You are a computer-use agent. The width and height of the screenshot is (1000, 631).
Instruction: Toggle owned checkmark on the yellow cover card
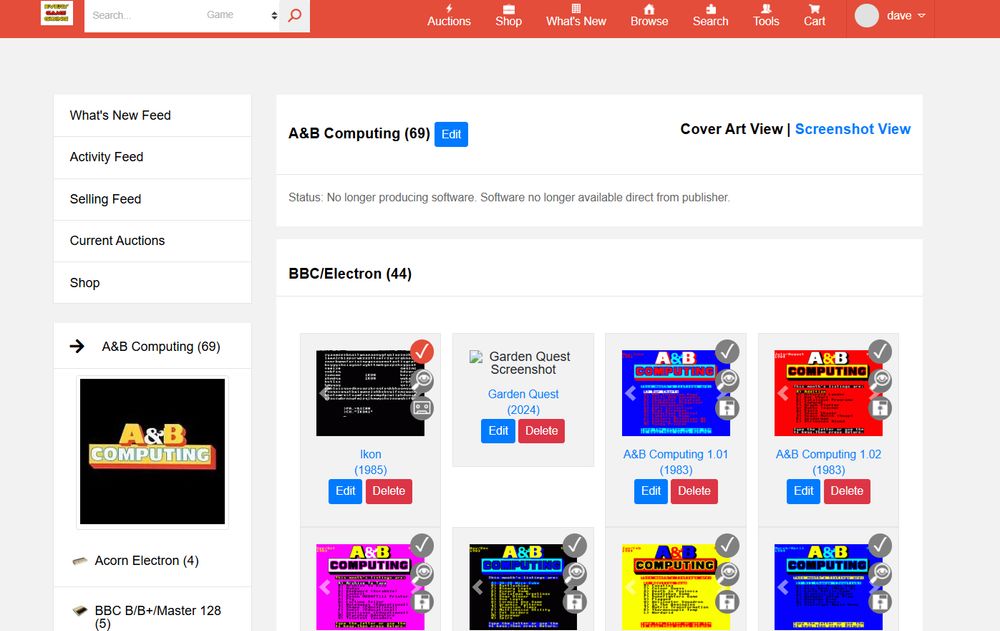click(727, 546)
